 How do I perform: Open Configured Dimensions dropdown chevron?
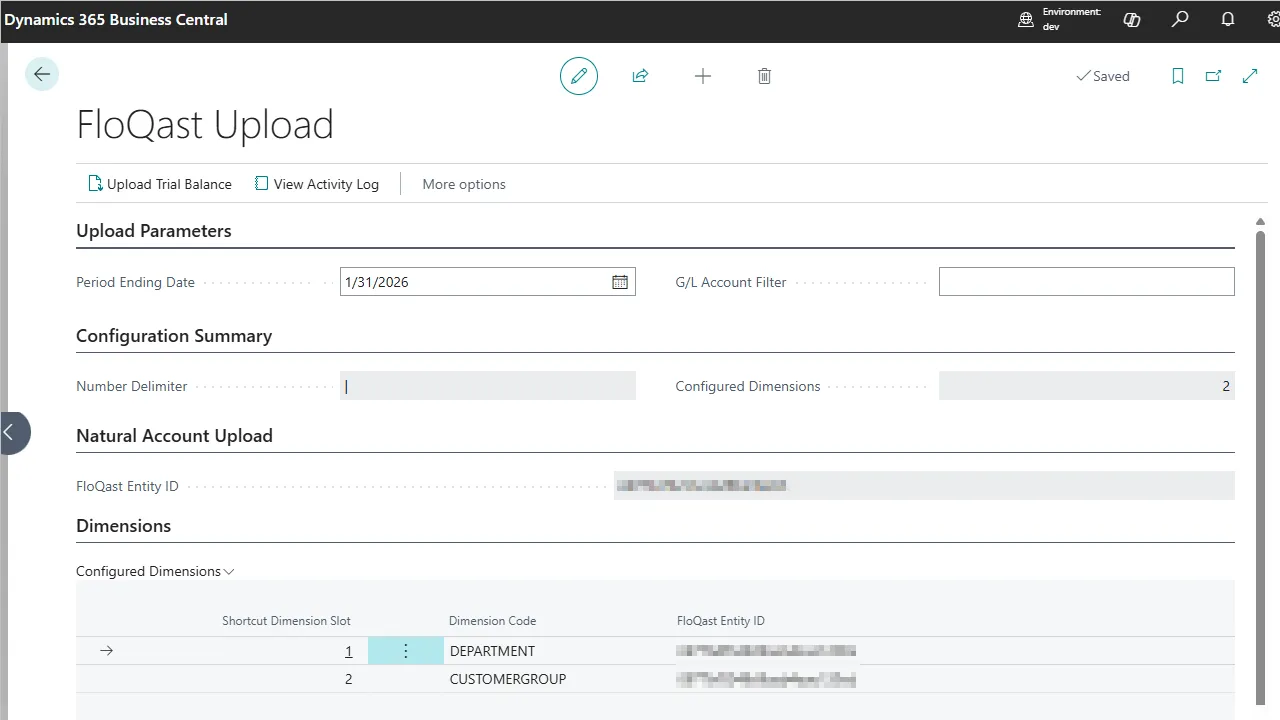(x=229, y=572)
